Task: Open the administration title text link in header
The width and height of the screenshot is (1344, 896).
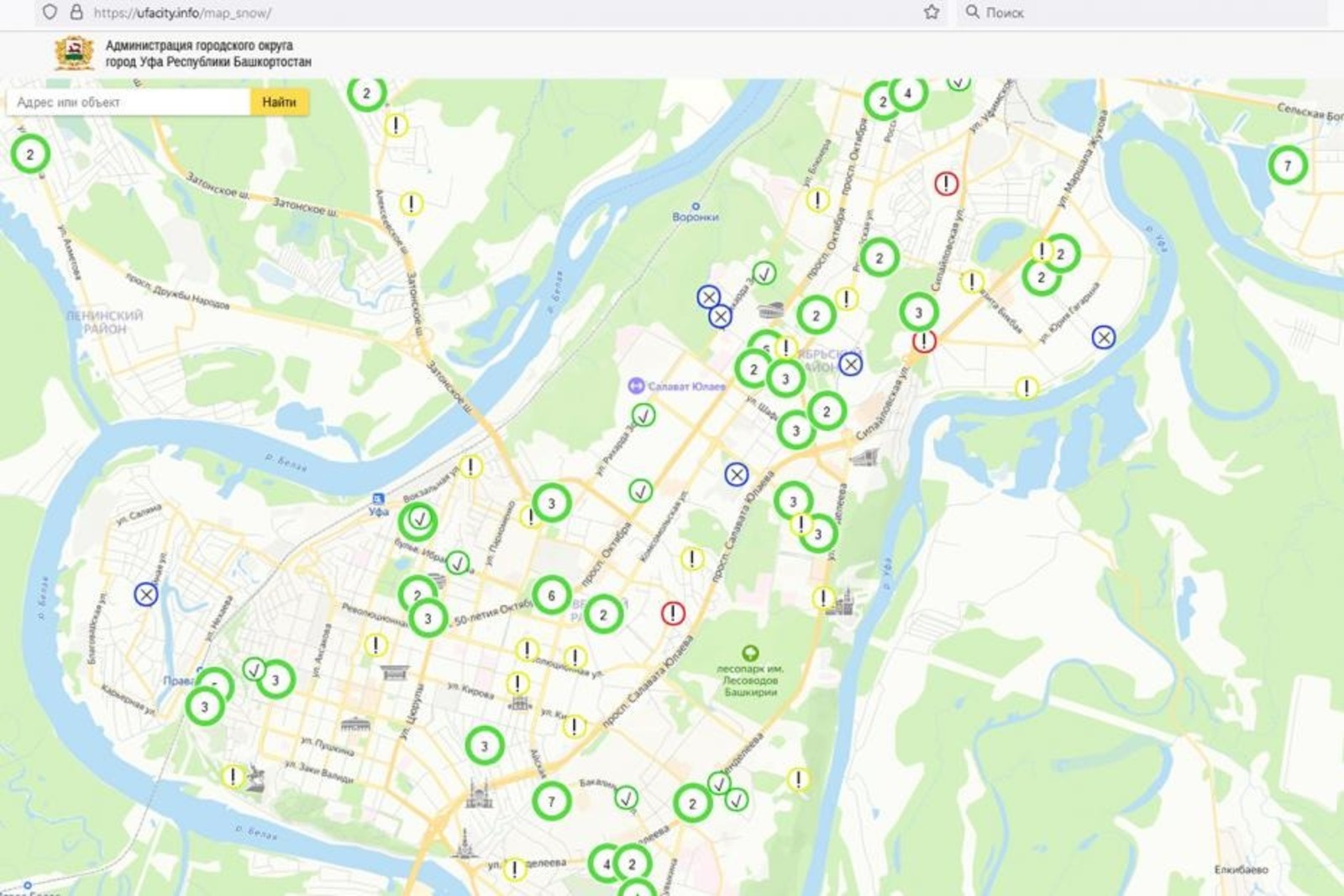Action: point(207,54)
